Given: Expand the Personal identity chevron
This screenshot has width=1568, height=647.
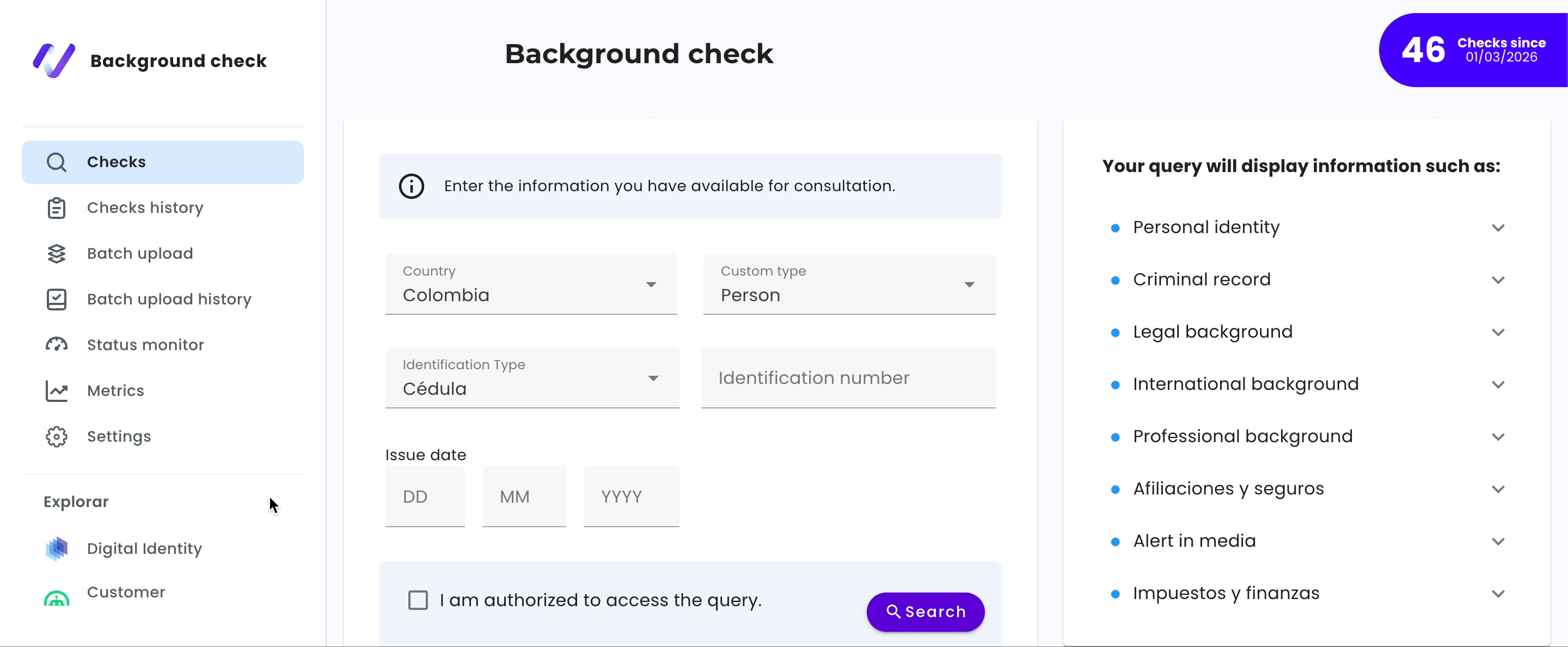Looking at the screenshot, I should (1497, 228).
